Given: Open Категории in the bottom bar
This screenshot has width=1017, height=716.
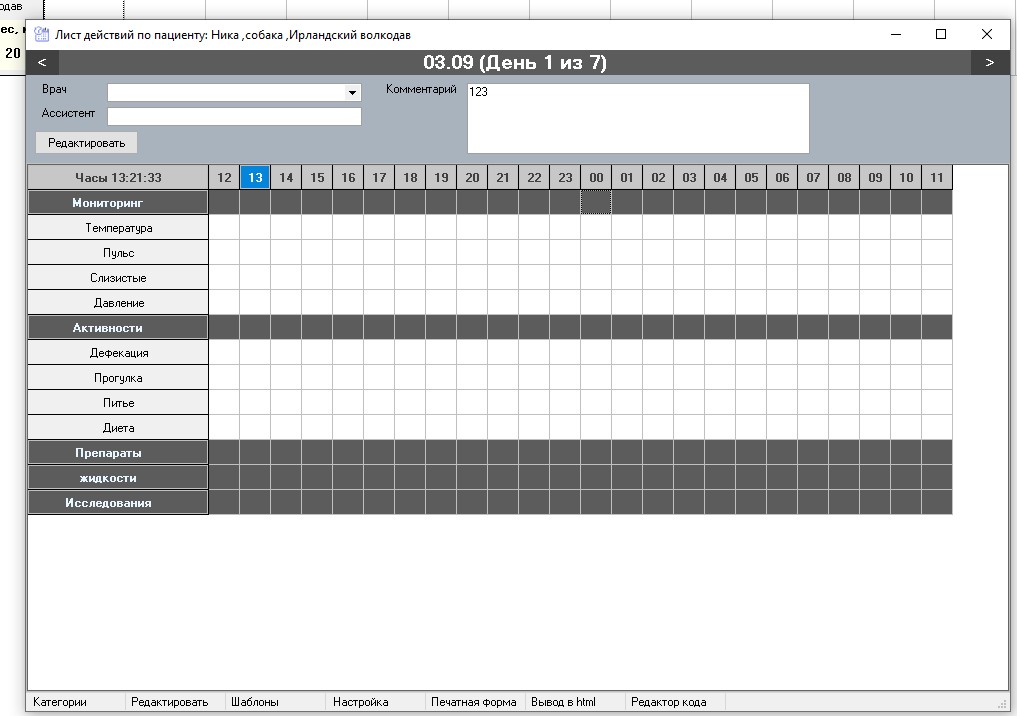Looking at the screenshot, I should click(60, 702).
